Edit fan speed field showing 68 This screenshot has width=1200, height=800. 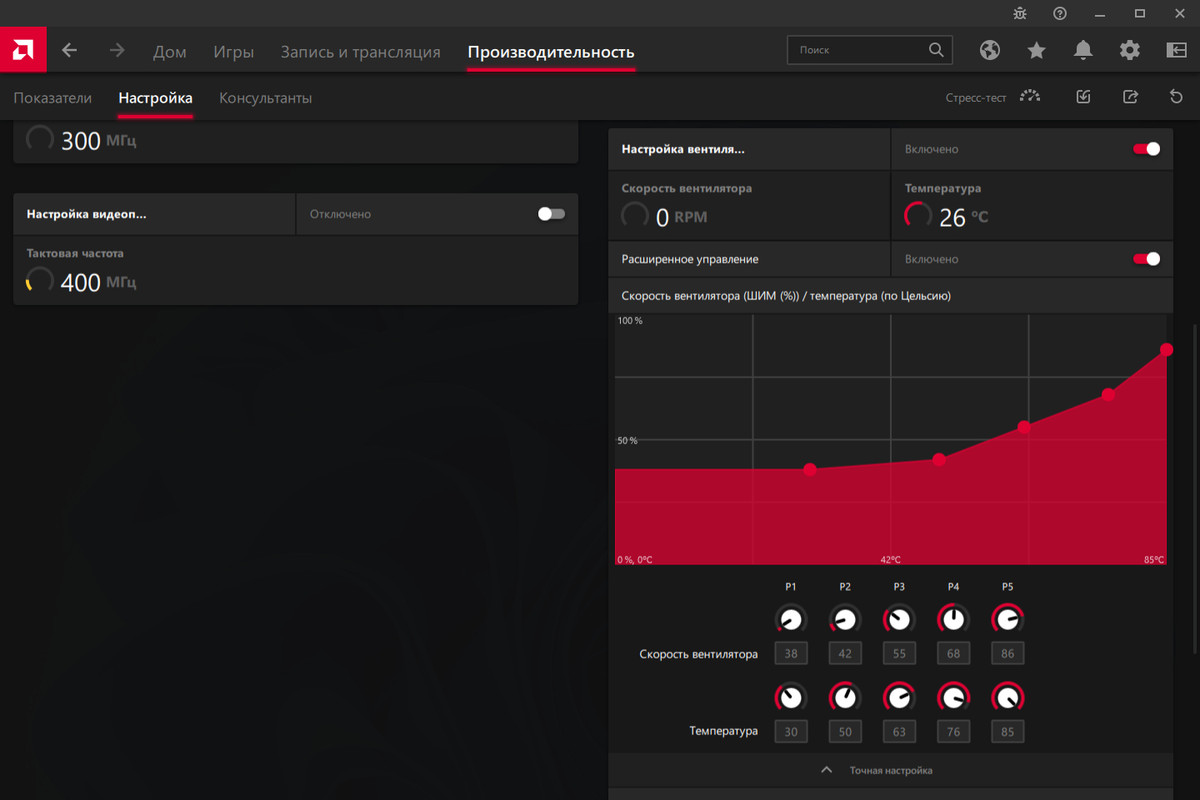click(953, 654)
